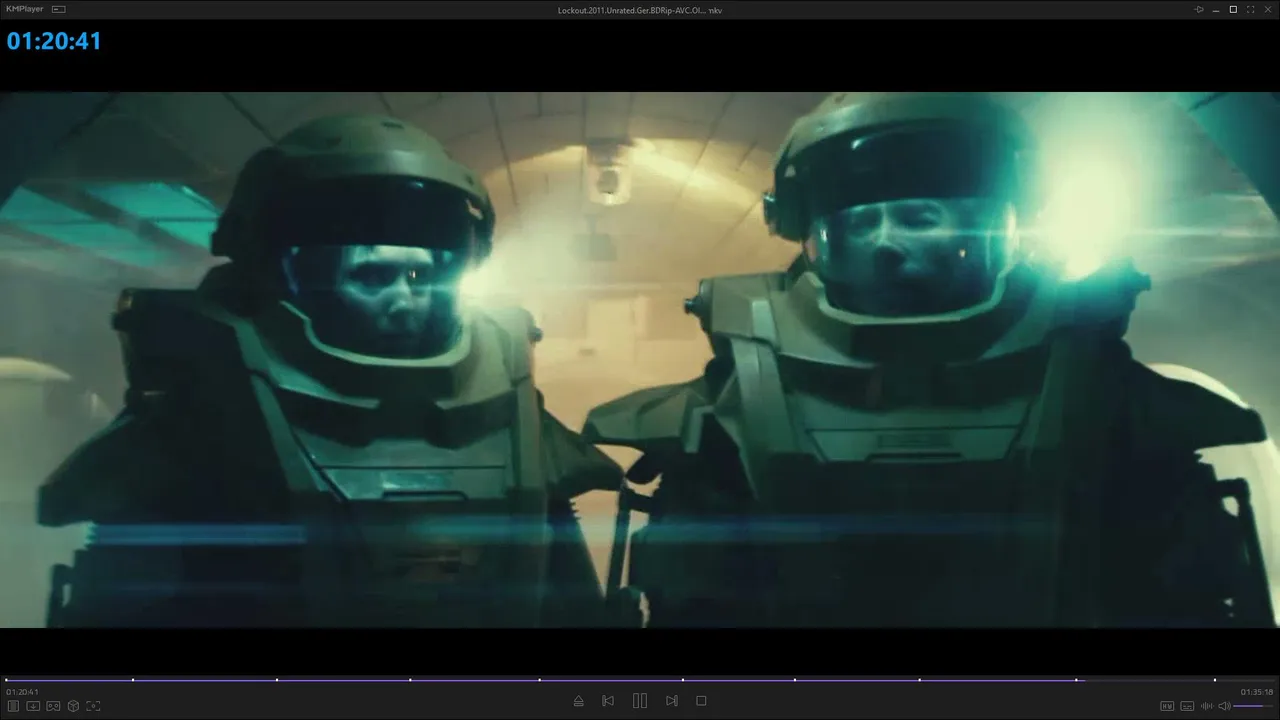Toggle subtitles display icon
Image resolution: width=1280 pixels, height=720 pixels.
point(1187,706)
